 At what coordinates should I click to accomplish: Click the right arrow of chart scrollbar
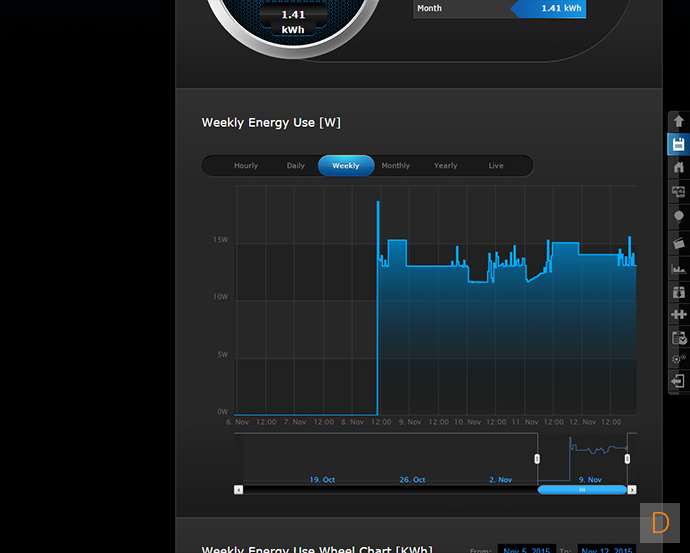coord(632,490)
